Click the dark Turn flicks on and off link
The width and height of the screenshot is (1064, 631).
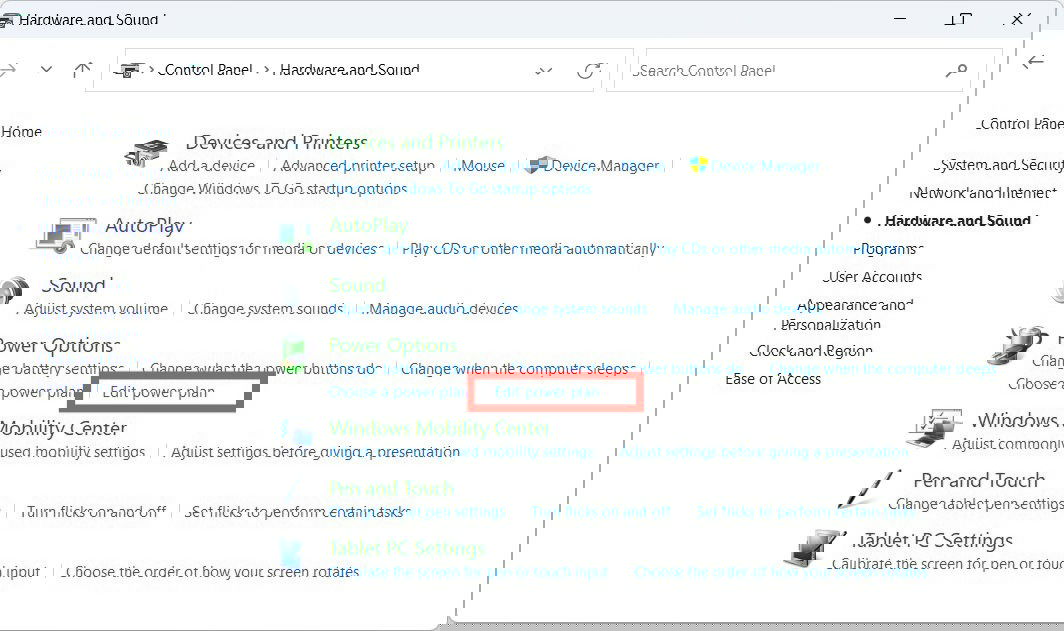click(x=94, y=512)
